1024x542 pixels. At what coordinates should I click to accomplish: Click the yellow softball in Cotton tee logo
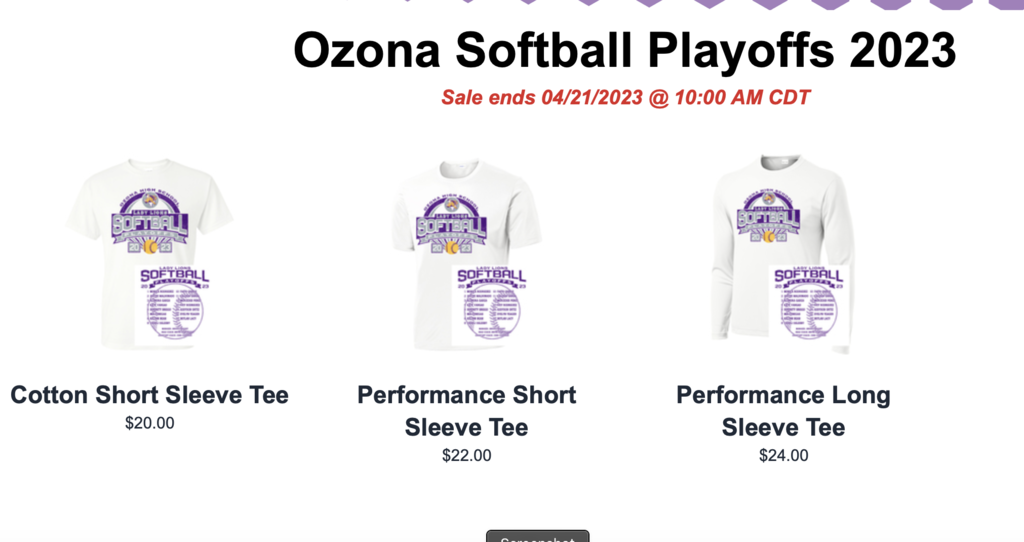click(150, 245)
